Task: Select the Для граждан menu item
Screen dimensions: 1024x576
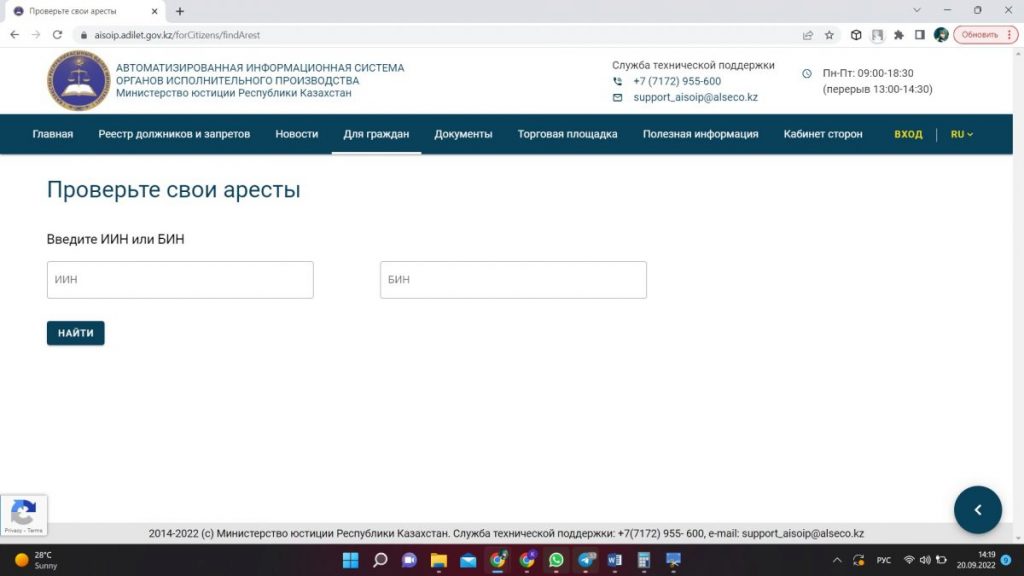Action: coord(376,134)
